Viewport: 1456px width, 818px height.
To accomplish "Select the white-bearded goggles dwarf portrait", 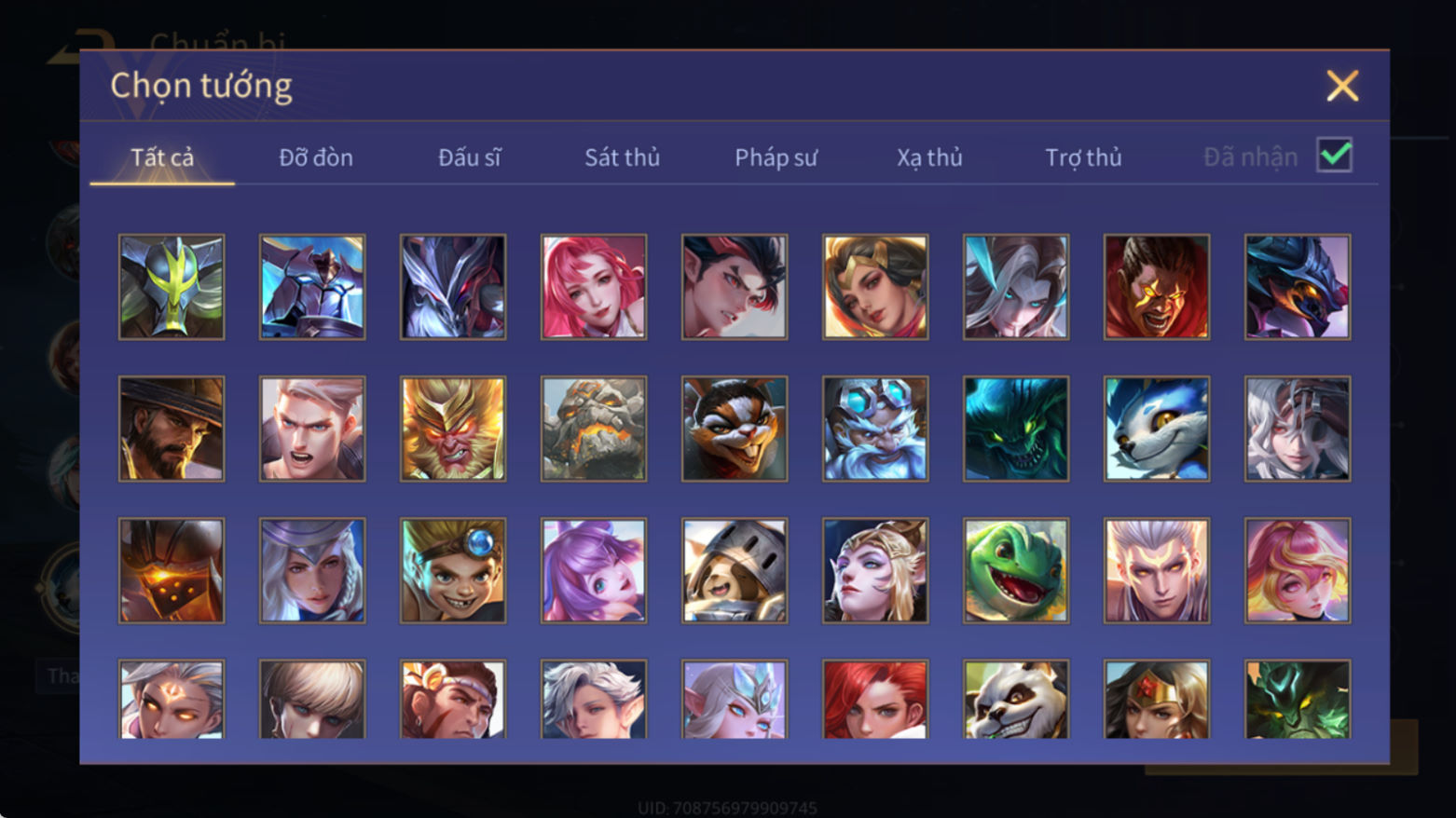I will 875,429.
